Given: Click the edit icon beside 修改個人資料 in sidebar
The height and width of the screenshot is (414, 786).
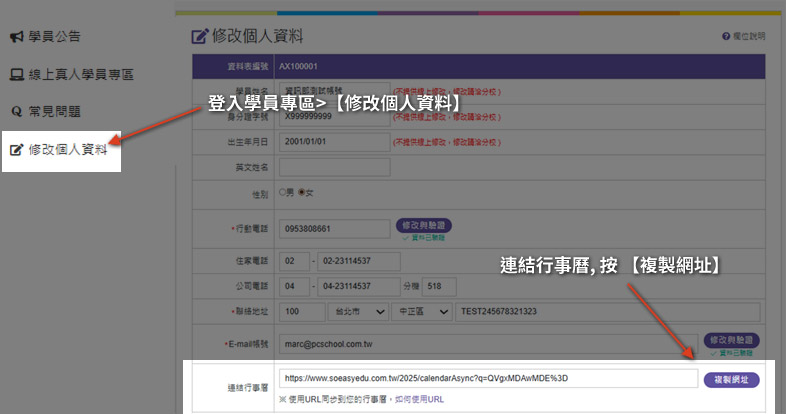Looking at the screenshot, I should tap(16, 151).
